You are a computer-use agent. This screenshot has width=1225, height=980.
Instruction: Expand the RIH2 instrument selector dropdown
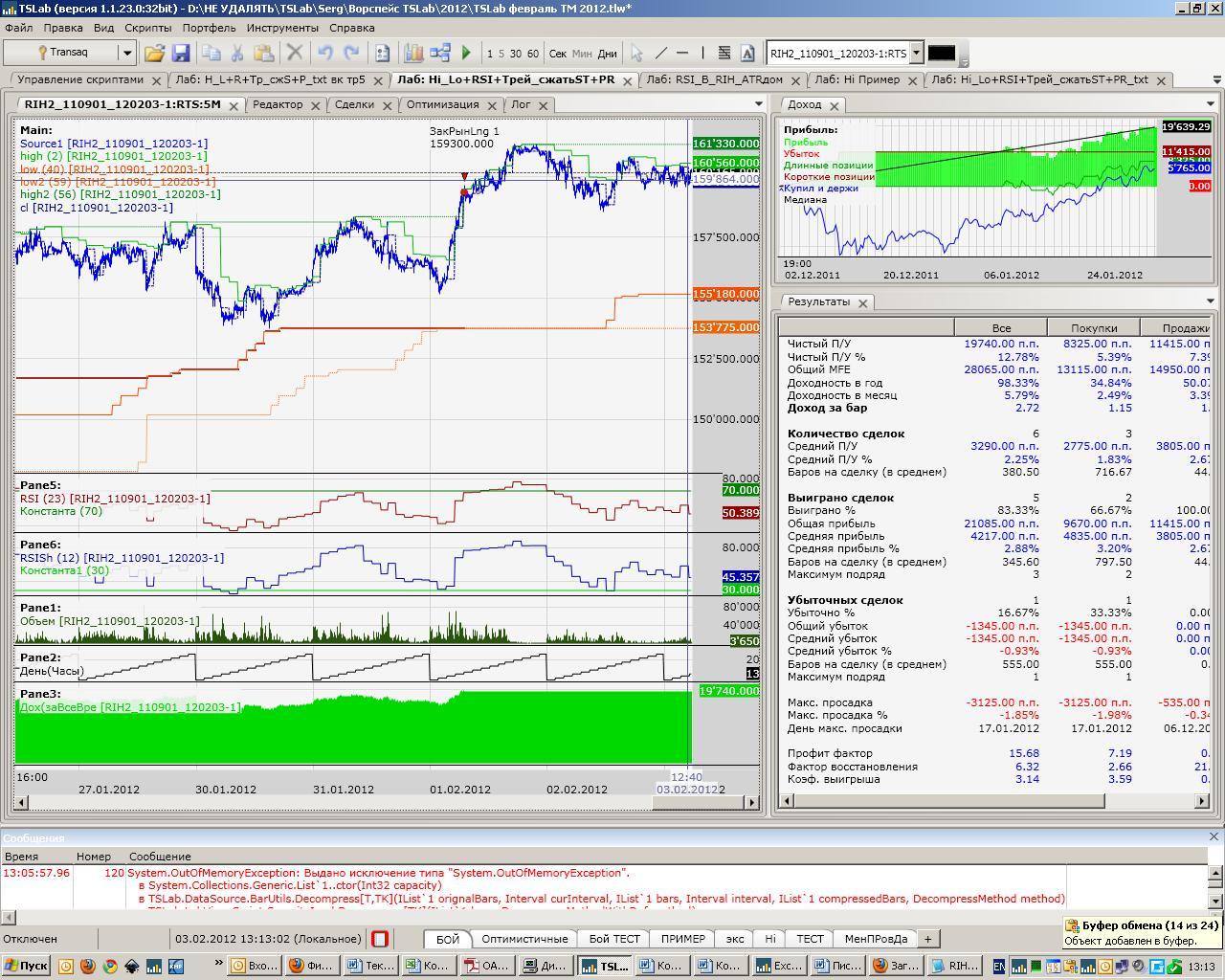(916, 54)
